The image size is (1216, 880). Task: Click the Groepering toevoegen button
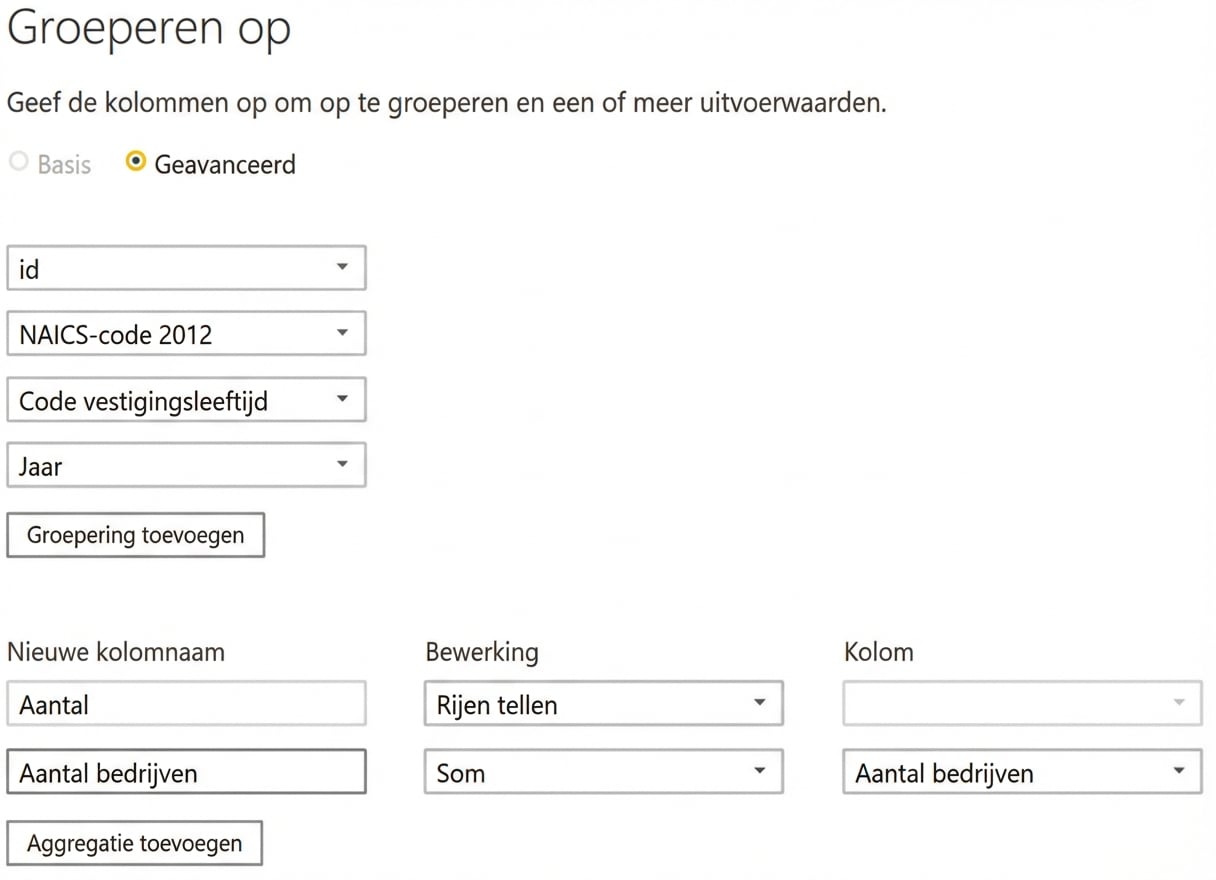(135, 535)
